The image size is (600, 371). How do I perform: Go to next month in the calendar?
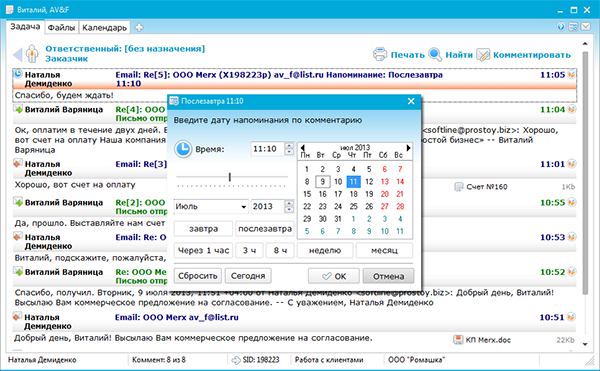pos(408,147)
